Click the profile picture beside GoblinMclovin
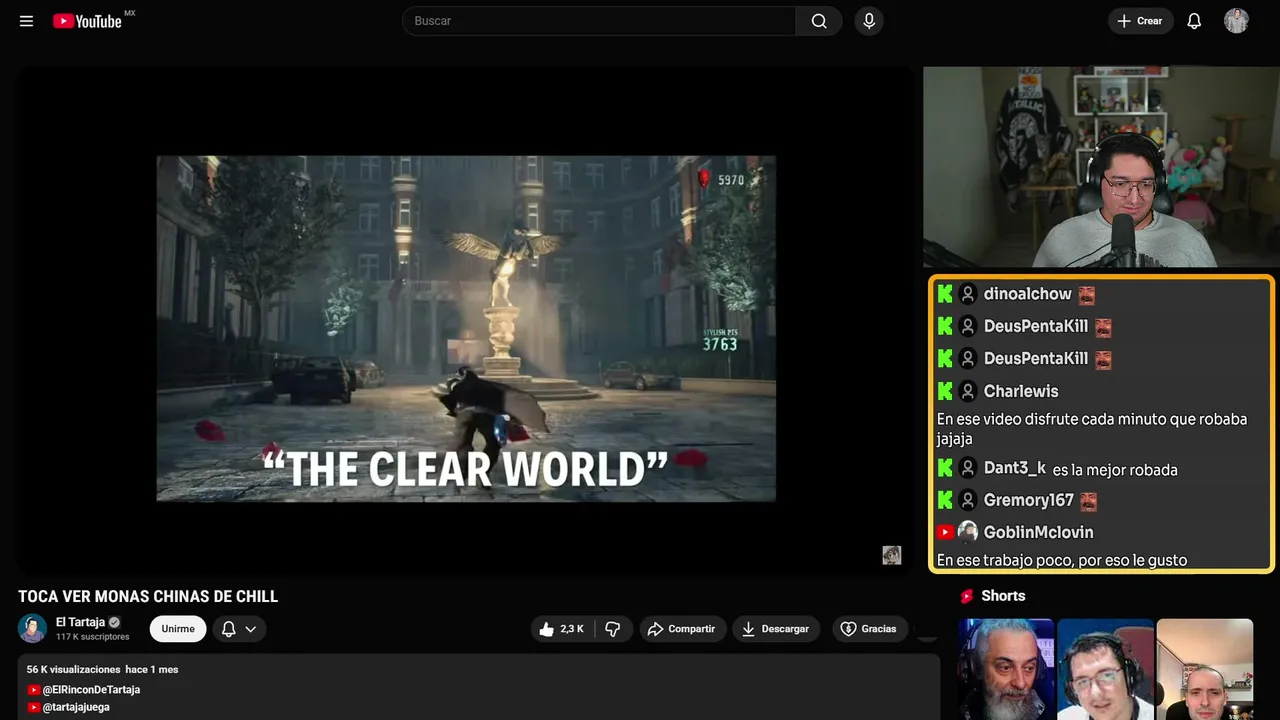1280x720 pixels. point(968,532)
